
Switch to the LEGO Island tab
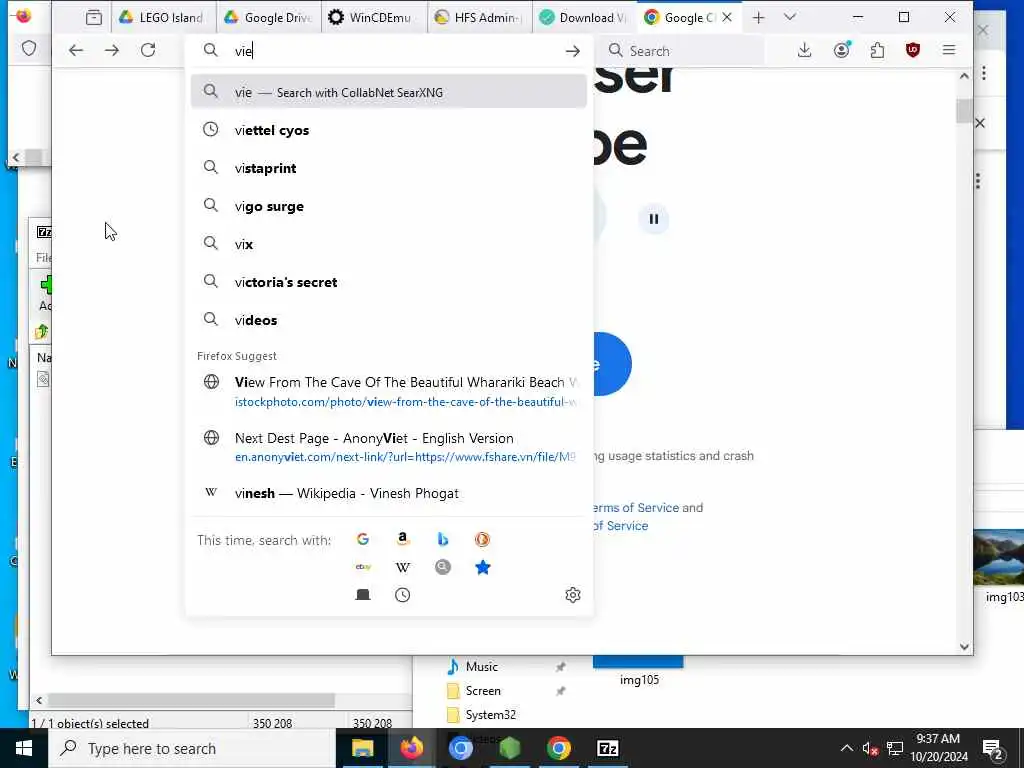[163, 18]
